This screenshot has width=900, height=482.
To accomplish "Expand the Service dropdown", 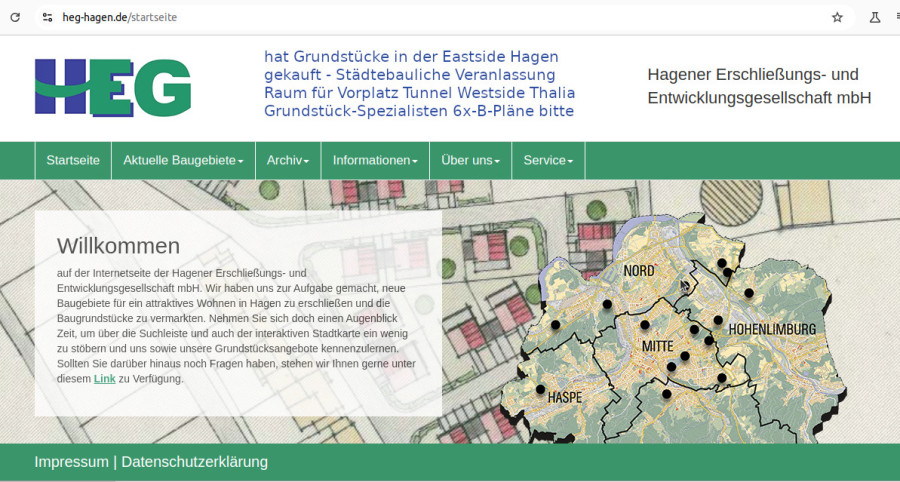I will tap(548, 160).
